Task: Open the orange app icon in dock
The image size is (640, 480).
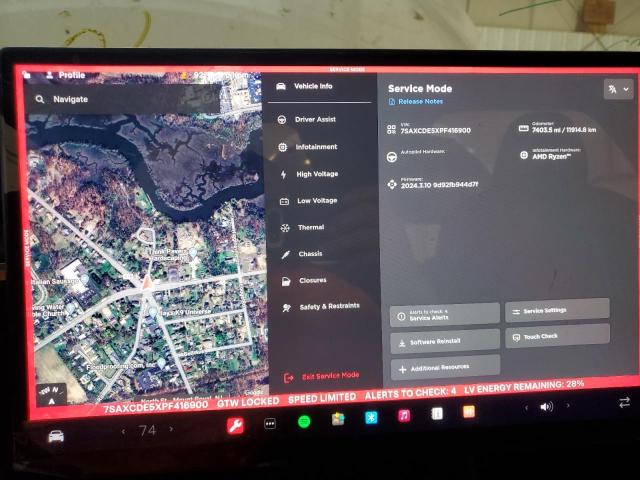Action: (x=469, y=411)
